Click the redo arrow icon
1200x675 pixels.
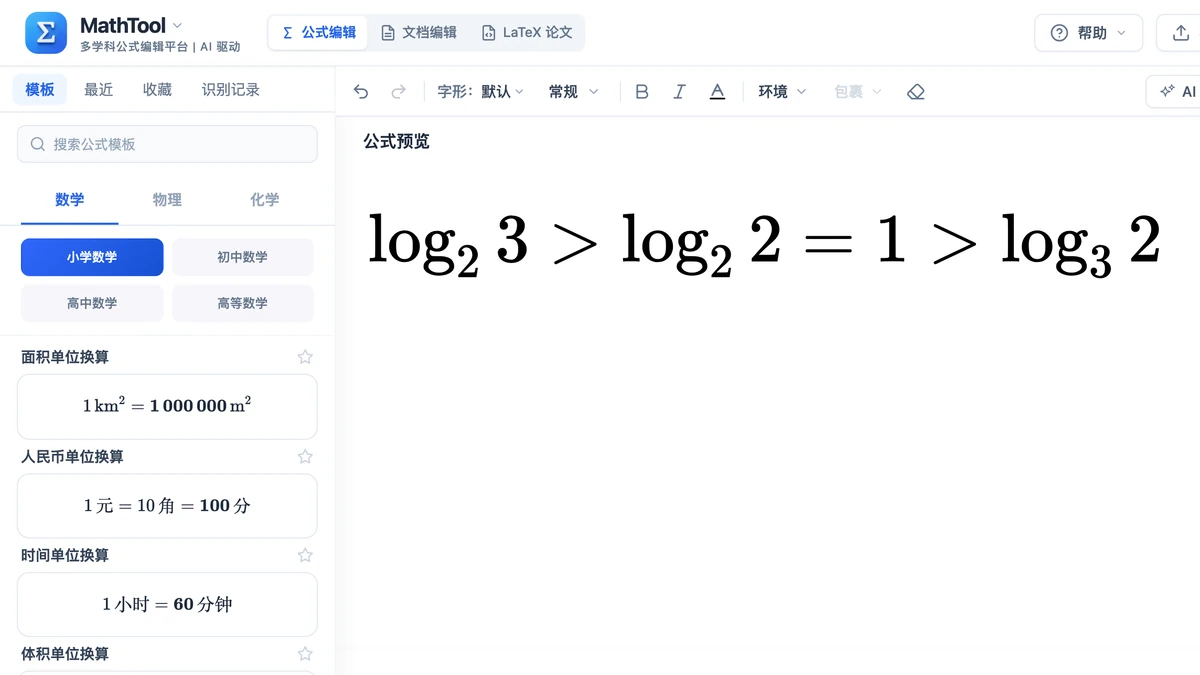pos(398,92)
